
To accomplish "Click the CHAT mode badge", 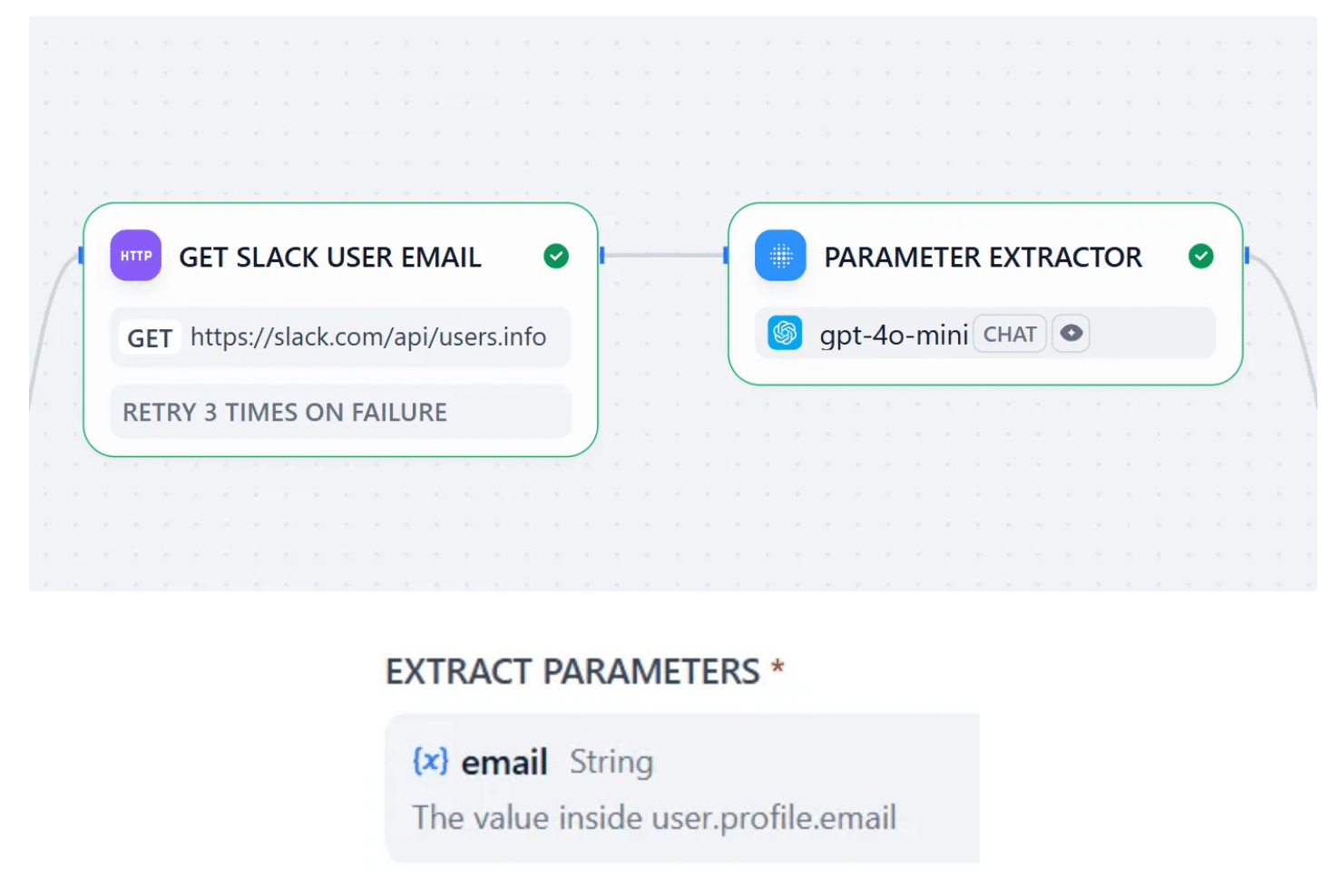I will [1010, 335].
